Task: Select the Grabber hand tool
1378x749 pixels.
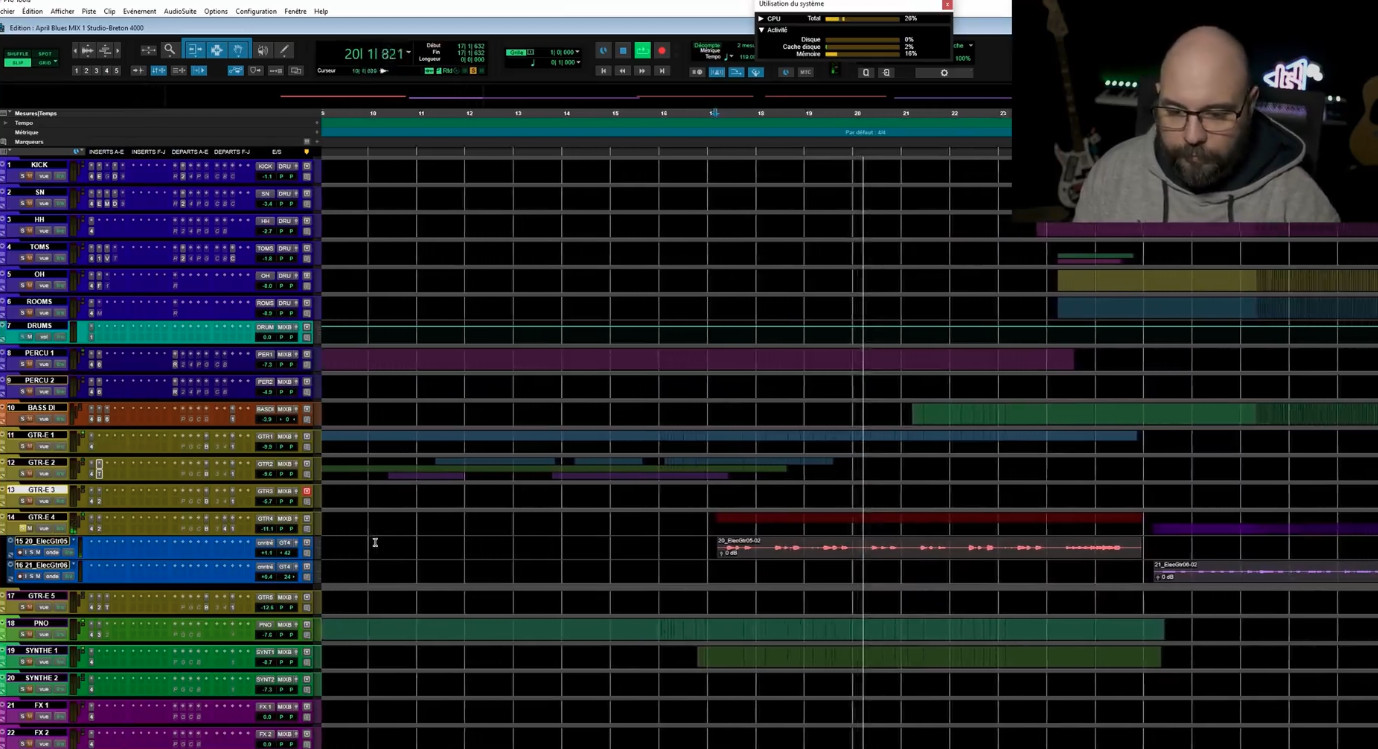Action: click(238, 50)
